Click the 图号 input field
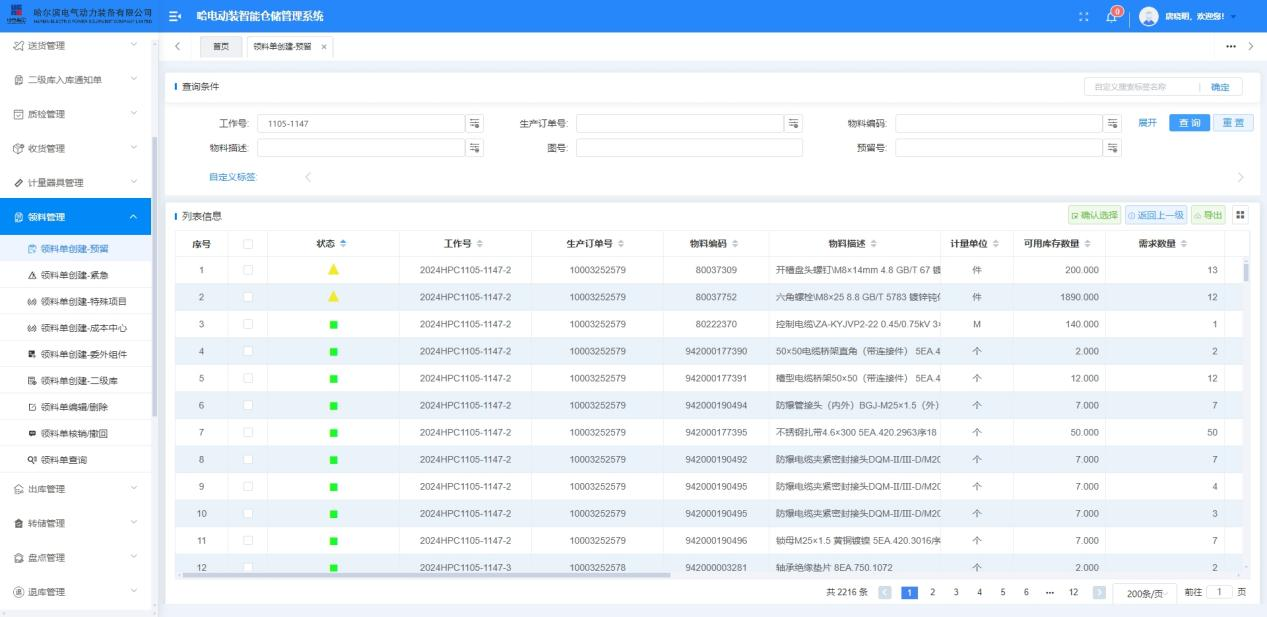 pos(688,148)
